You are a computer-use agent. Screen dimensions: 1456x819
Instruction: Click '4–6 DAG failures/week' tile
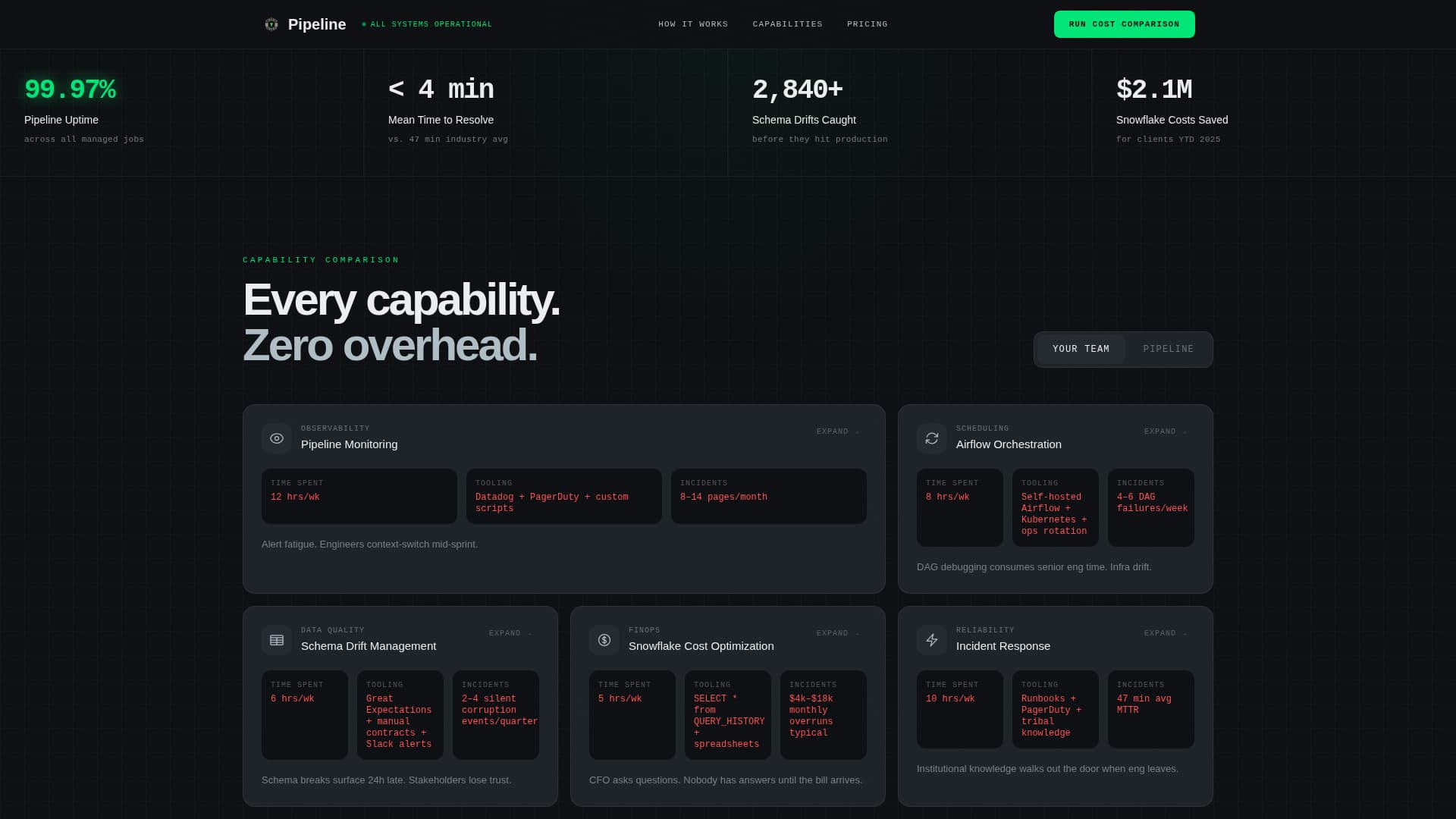1151,507
